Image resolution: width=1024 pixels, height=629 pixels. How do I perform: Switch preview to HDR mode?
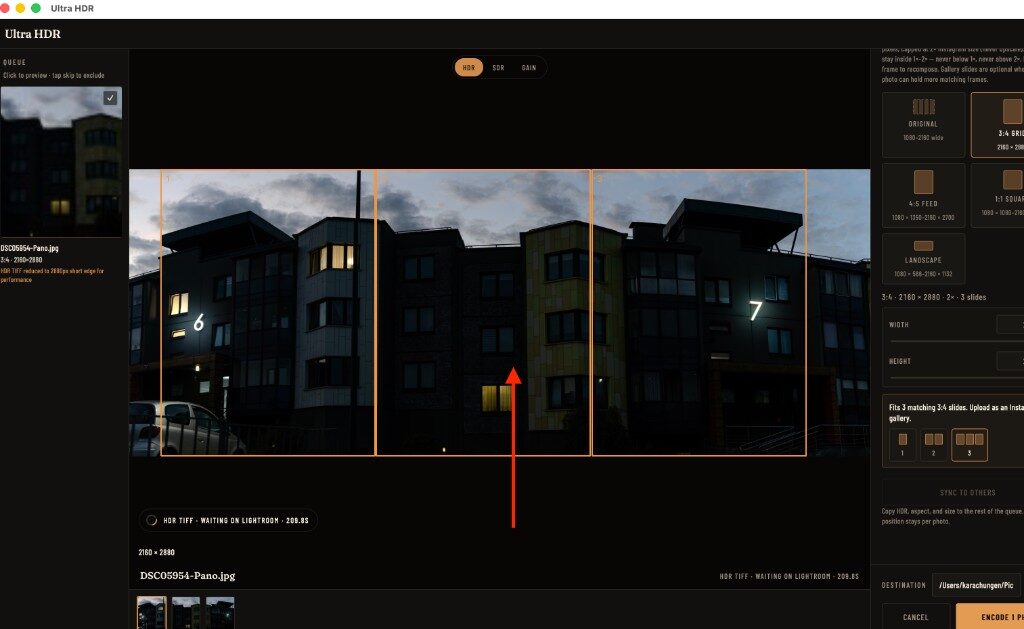469,67
